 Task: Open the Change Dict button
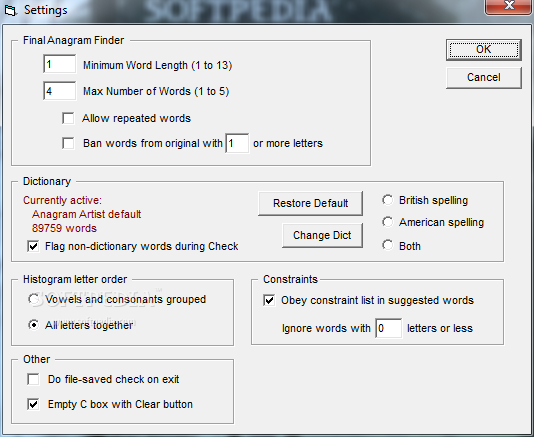click(x=322, y=235)
